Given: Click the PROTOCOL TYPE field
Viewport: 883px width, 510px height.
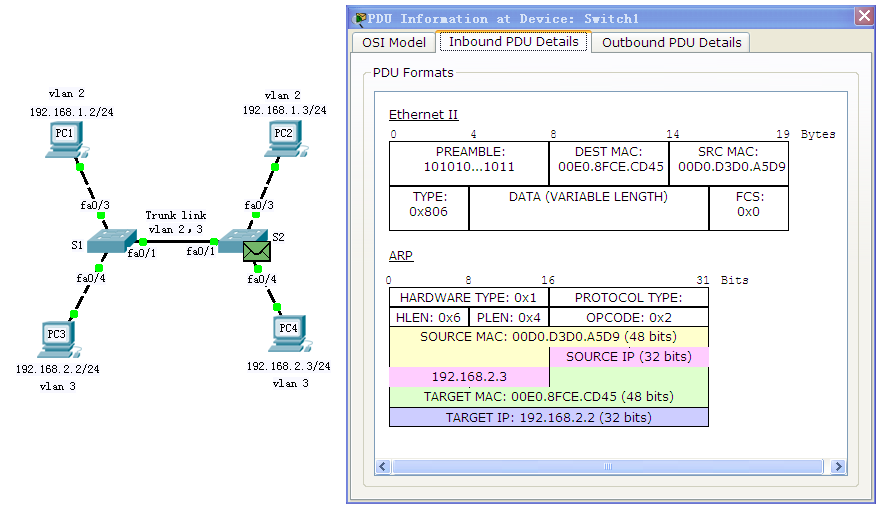Looking at the screenshot, I should (629, 298).
